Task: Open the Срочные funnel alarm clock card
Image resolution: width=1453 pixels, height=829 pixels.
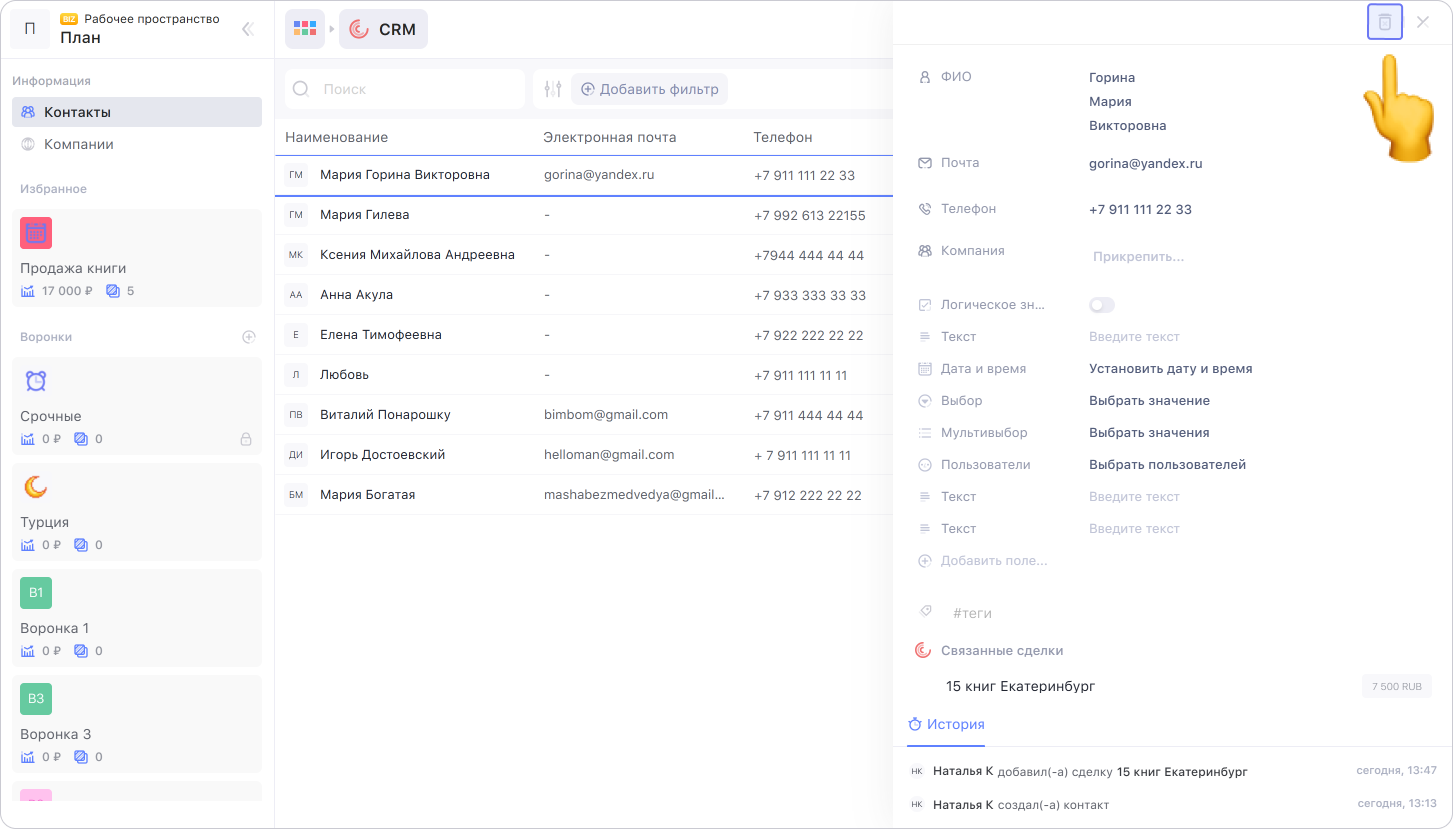Action: [x=137, y=410]
